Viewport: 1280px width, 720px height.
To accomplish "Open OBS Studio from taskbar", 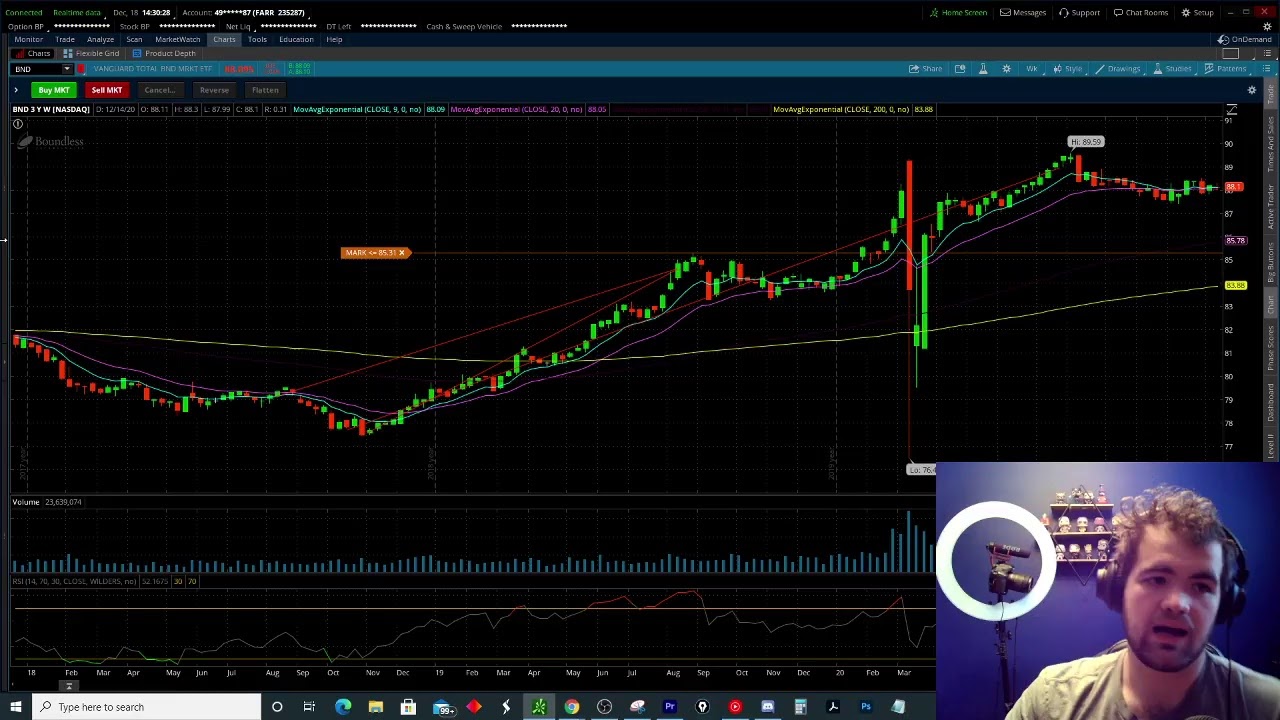I will 604,707.
